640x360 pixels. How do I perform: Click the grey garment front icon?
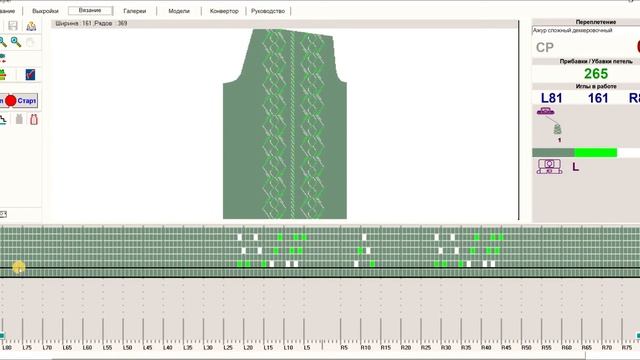pyautogui.click(x=19, y=119)
